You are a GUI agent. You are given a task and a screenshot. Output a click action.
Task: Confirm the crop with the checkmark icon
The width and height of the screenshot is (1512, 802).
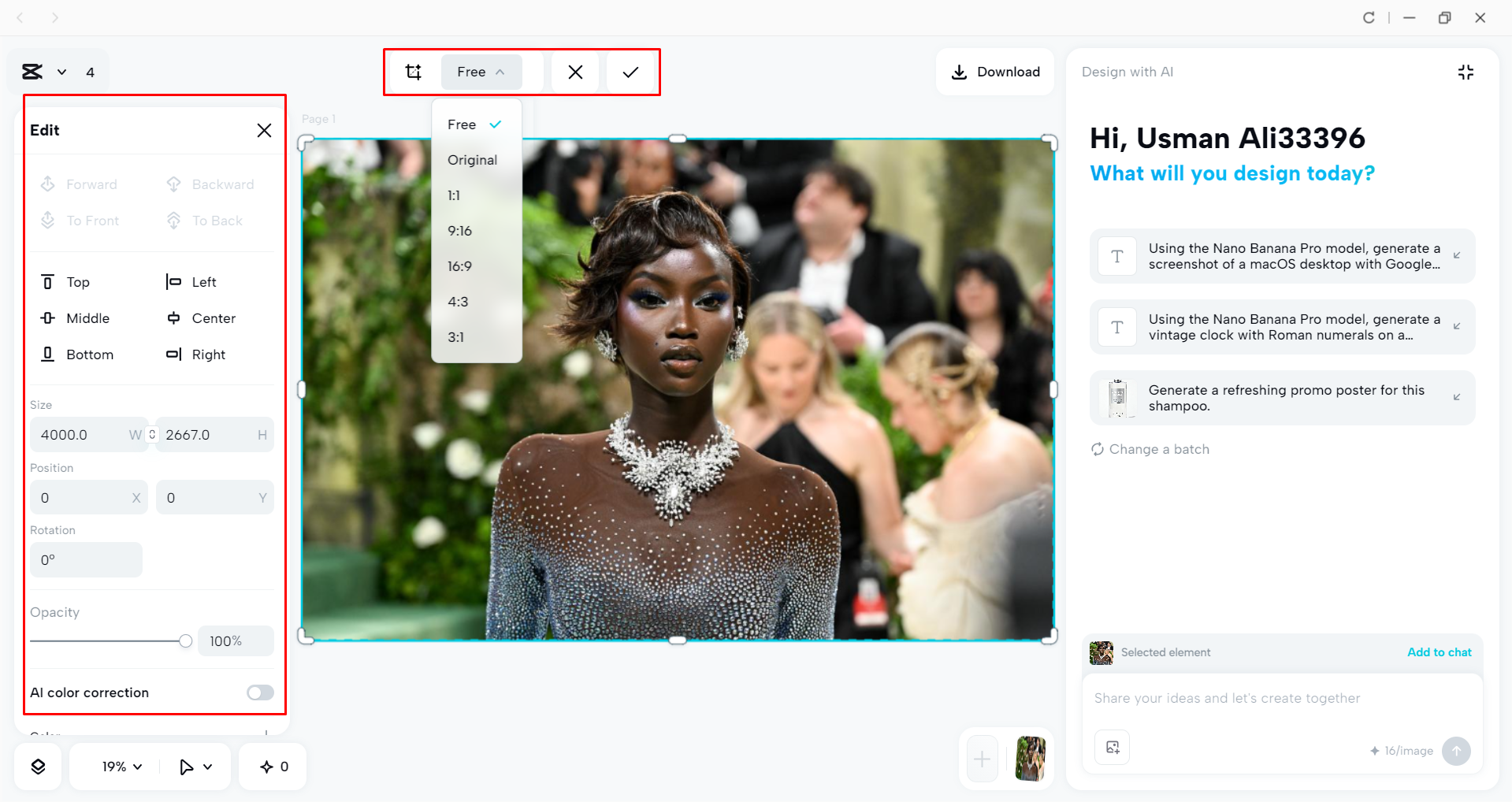pyautogui.click(x=630, y=72)
